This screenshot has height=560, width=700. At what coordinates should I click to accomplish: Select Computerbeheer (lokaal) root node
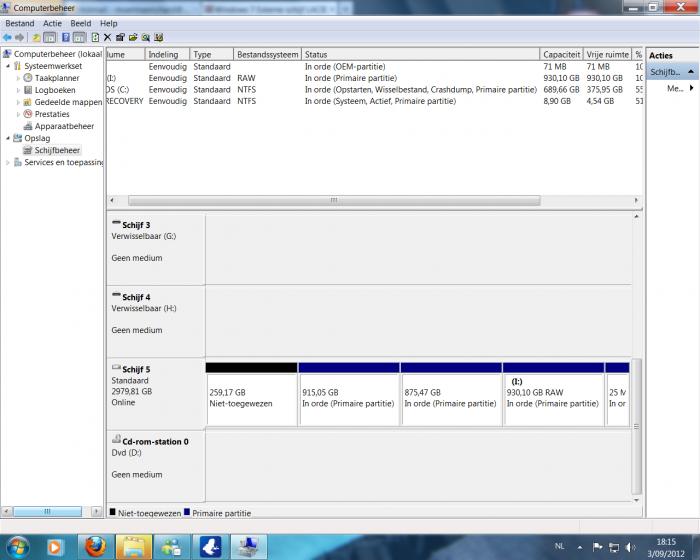[58, 54]
